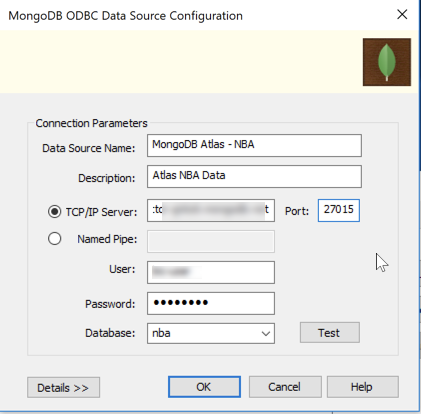
Task: Click the dialog title bar text
Action: click(x=125, y=16)
